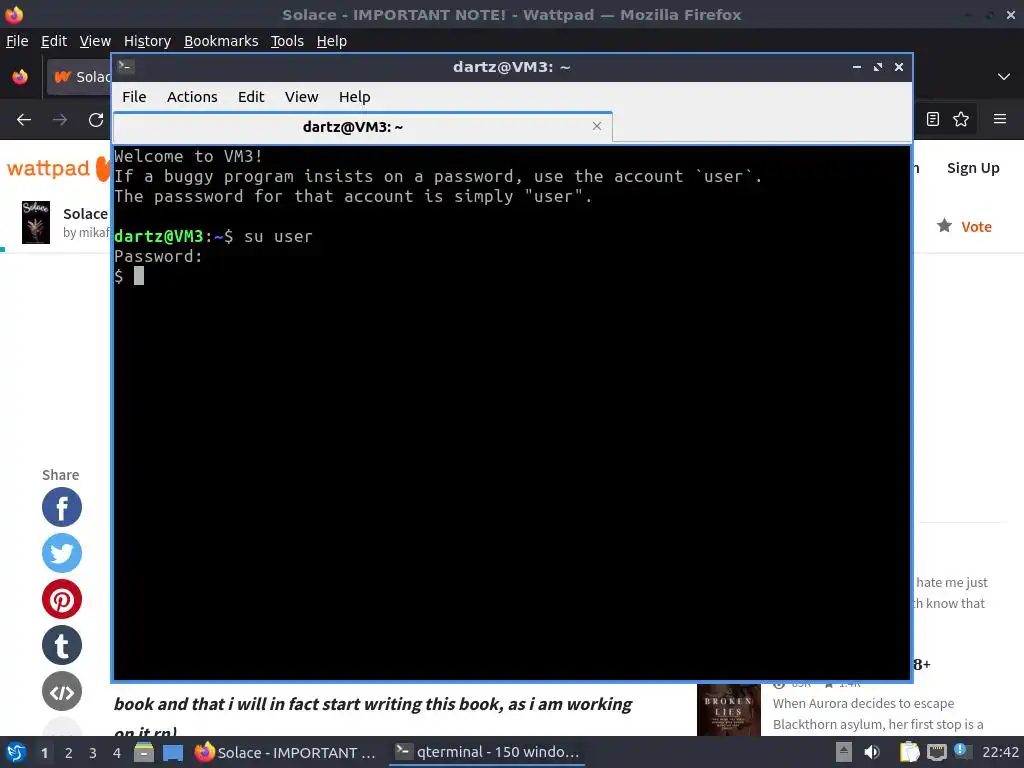This screenshot has width=1024, height=768.
Task: Open the file manager from taskbar
Action: point(144,752)
